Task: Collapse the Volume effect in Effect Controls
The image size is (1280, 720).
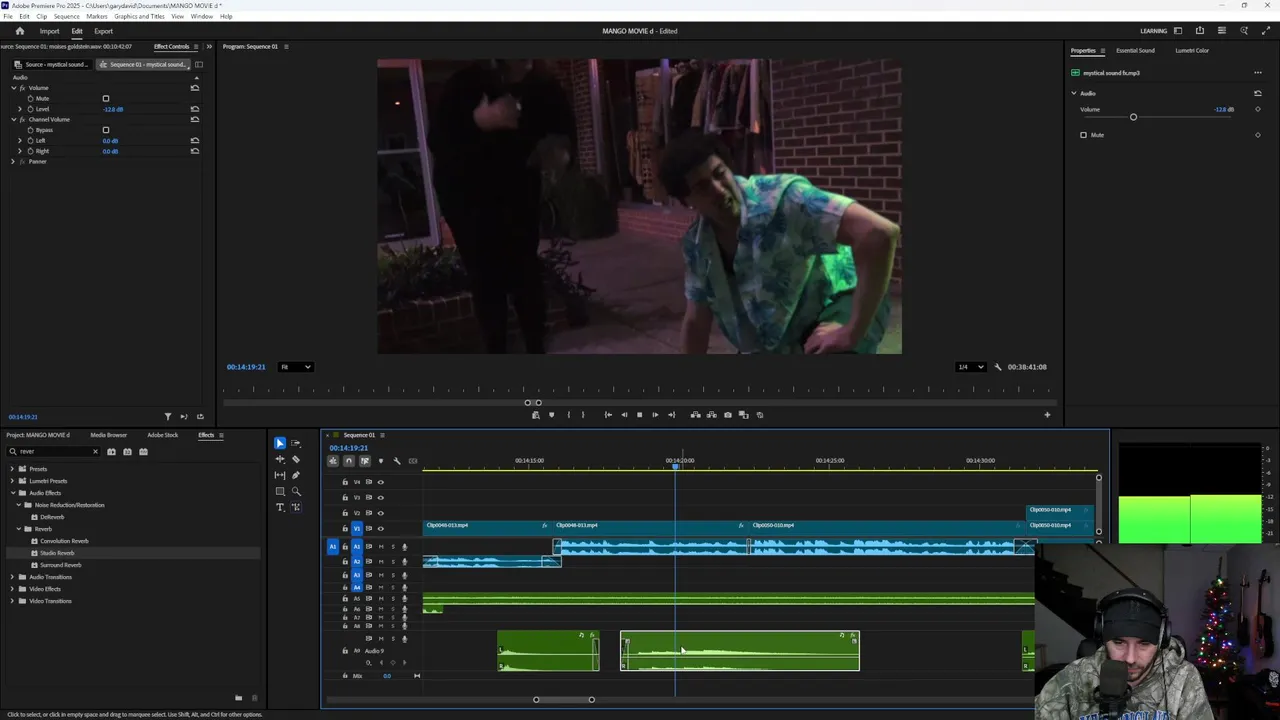Action: (14, 88)
